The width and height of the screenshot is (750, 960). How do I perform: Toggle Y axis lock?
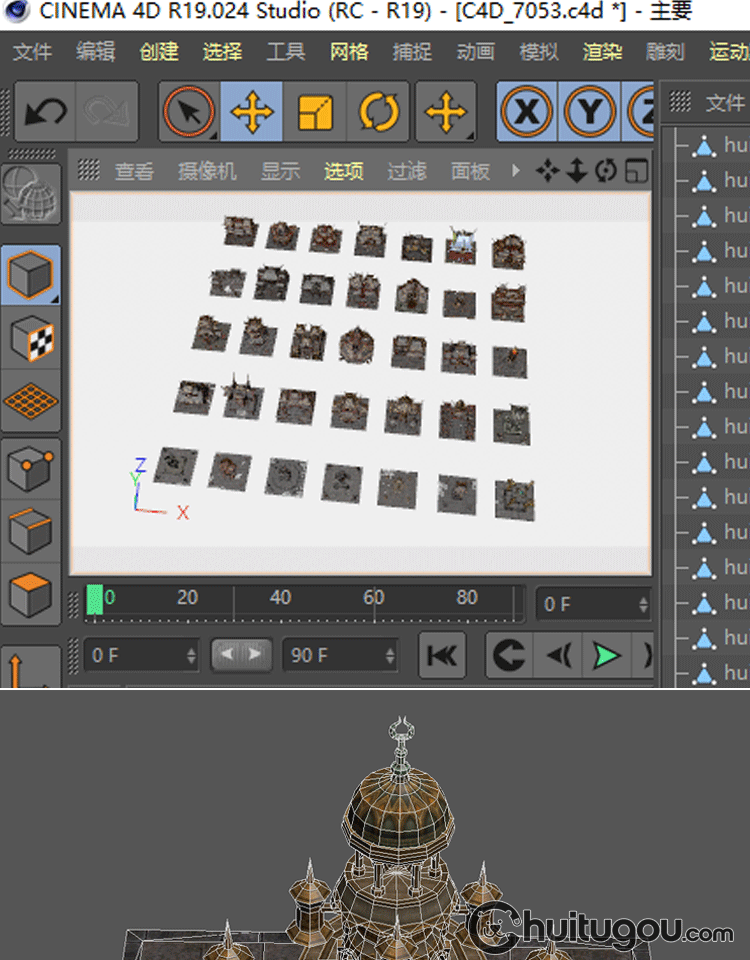click(590, 112)
